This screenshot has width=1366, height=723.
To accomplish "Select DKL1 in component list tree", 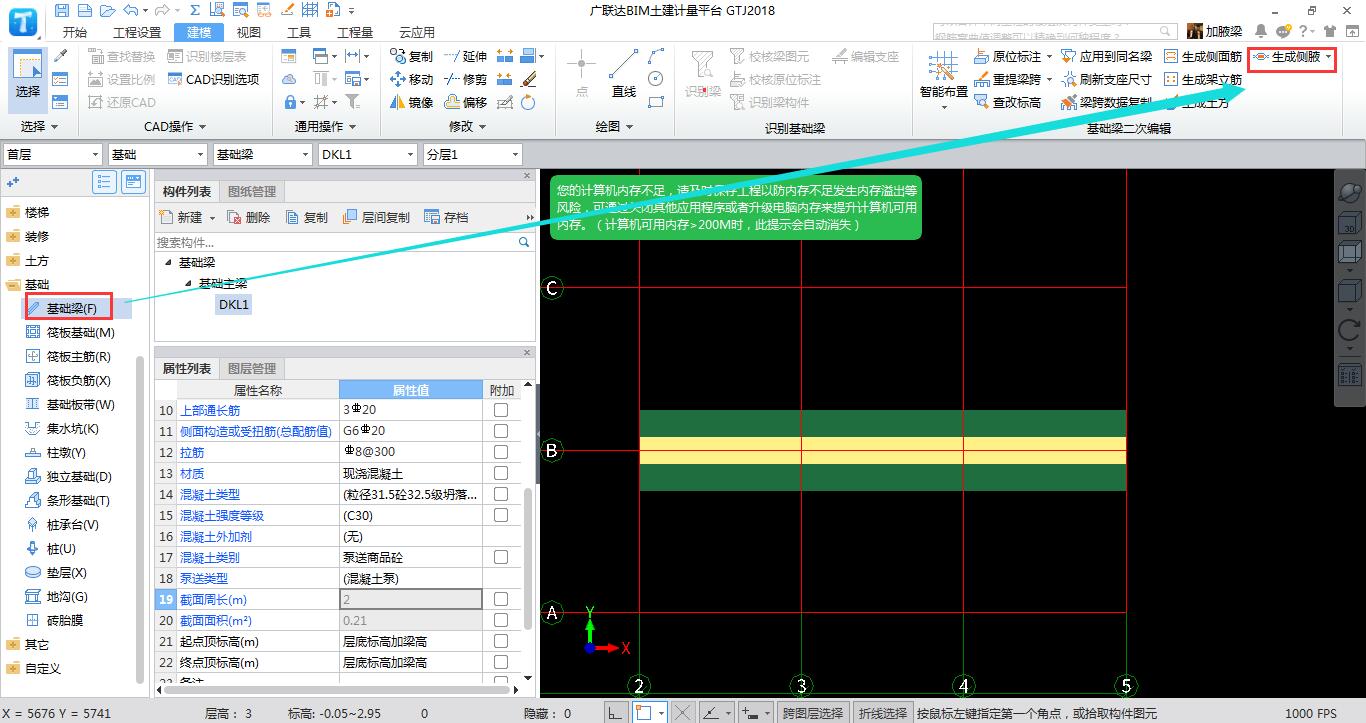I will 233,304.
